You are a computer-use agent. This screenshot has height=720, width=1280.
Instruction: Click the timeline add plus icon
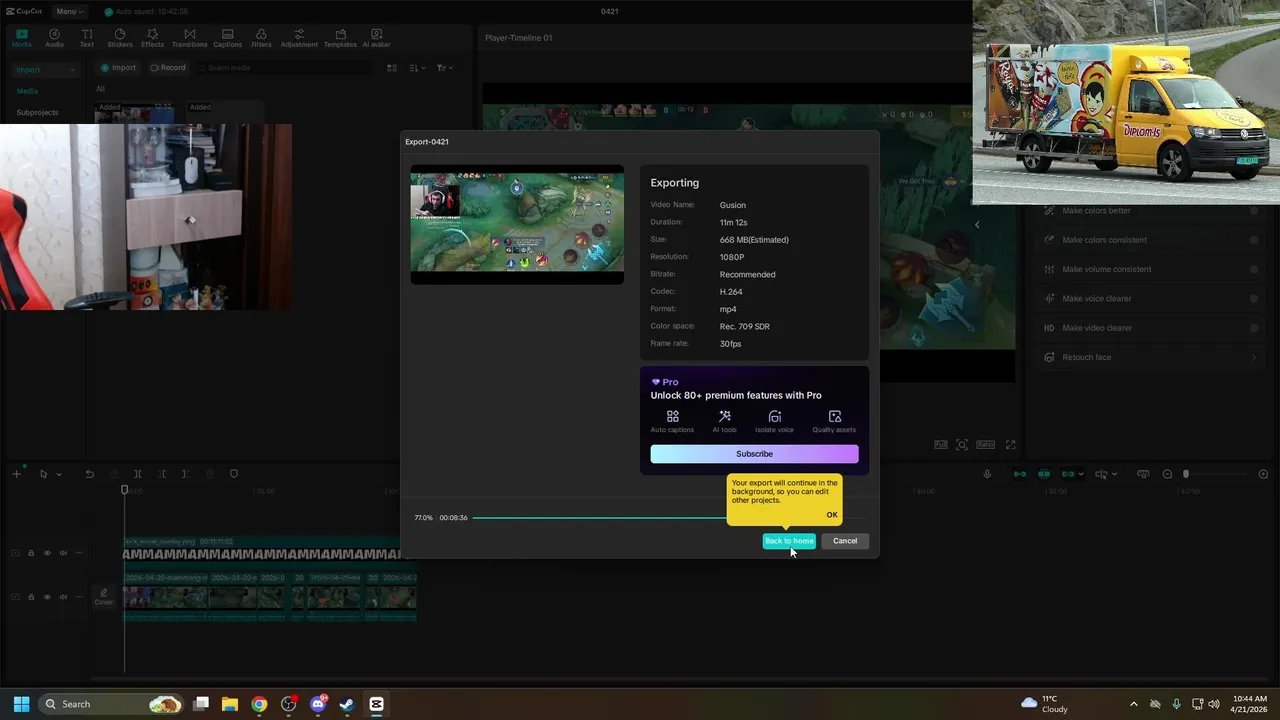coord(16,474)
